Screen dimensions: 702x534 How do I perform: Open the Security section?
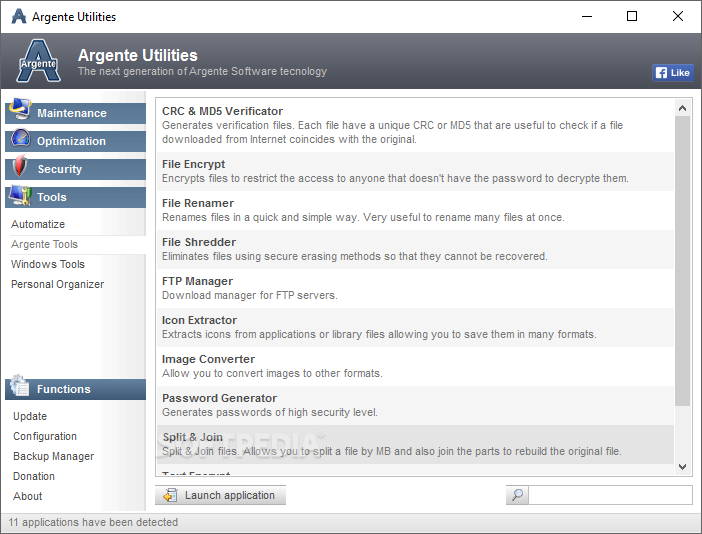[76, 169]
